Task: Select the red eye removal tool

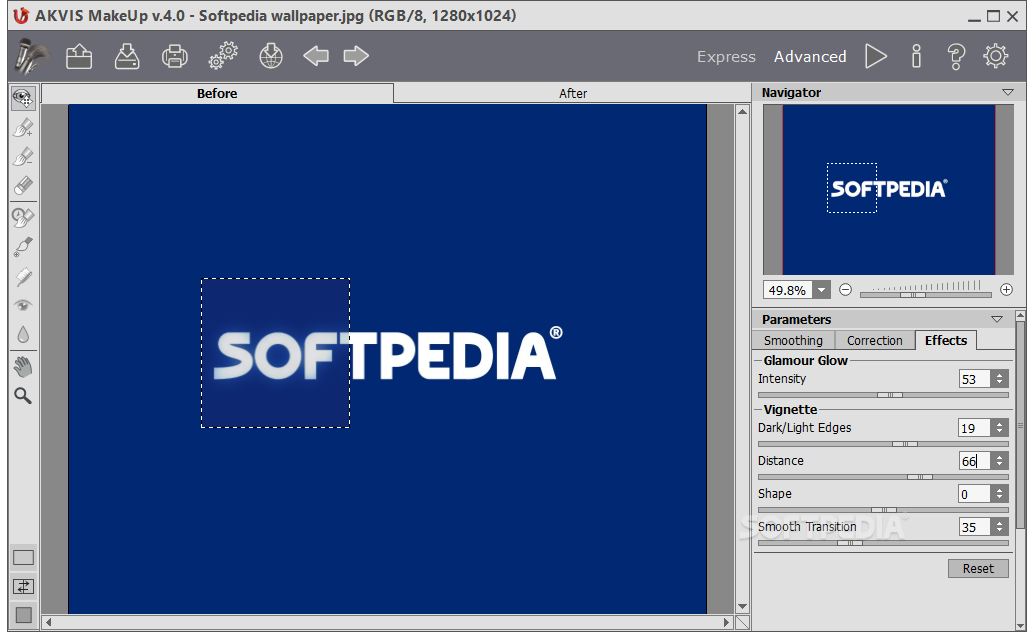Action: point(23,305)
